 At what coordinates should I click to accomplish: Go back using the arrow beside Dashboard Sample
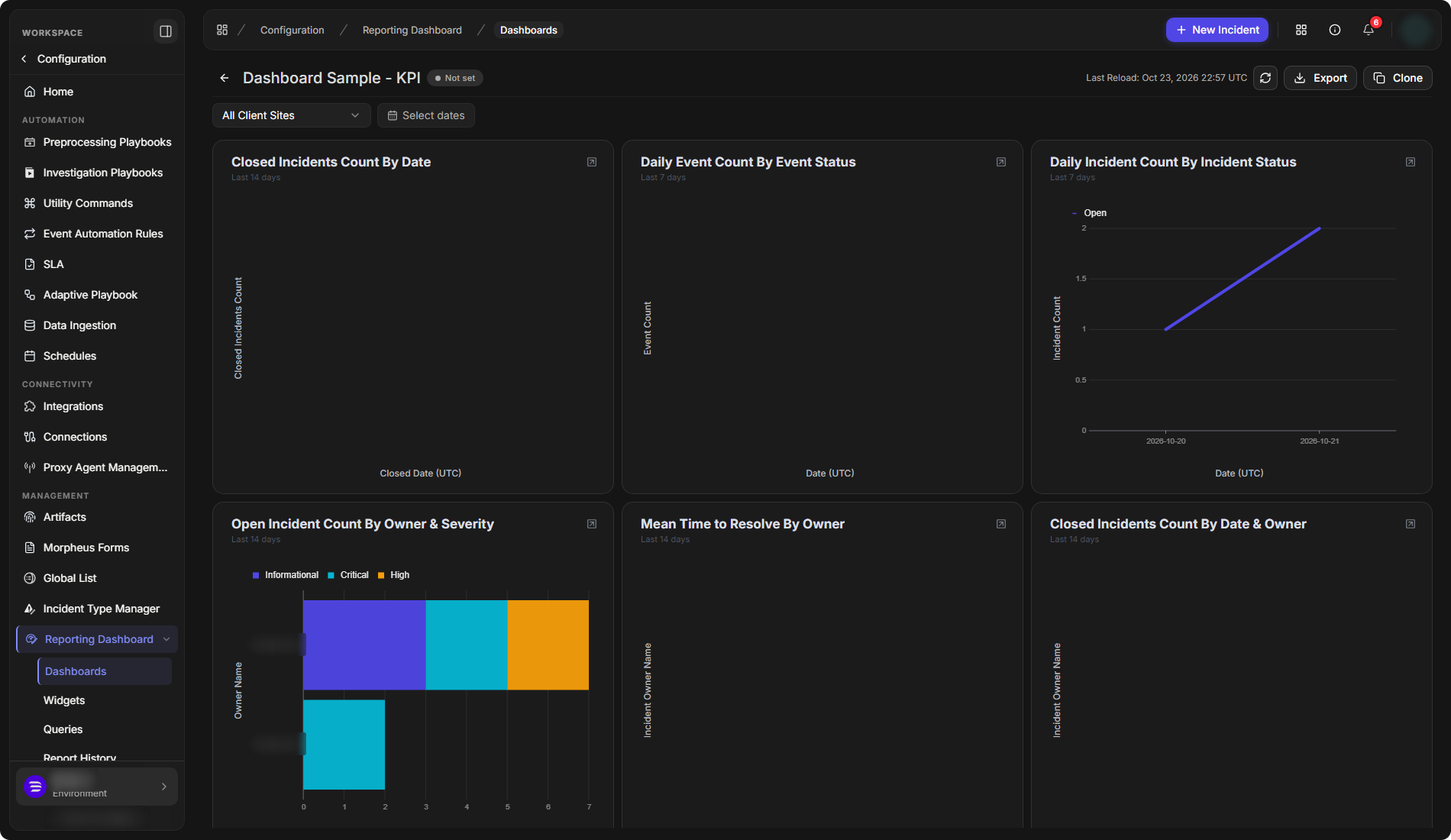pyautogui.click(x=225, y=78)
